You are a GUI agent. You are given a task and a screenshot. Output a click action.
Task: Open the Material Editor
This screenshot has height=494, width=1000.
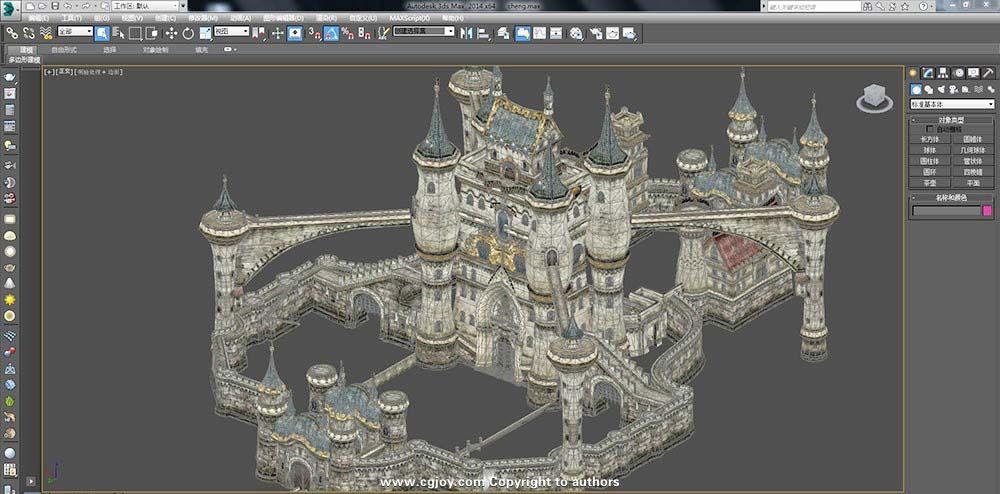click(x=576, y=33)
